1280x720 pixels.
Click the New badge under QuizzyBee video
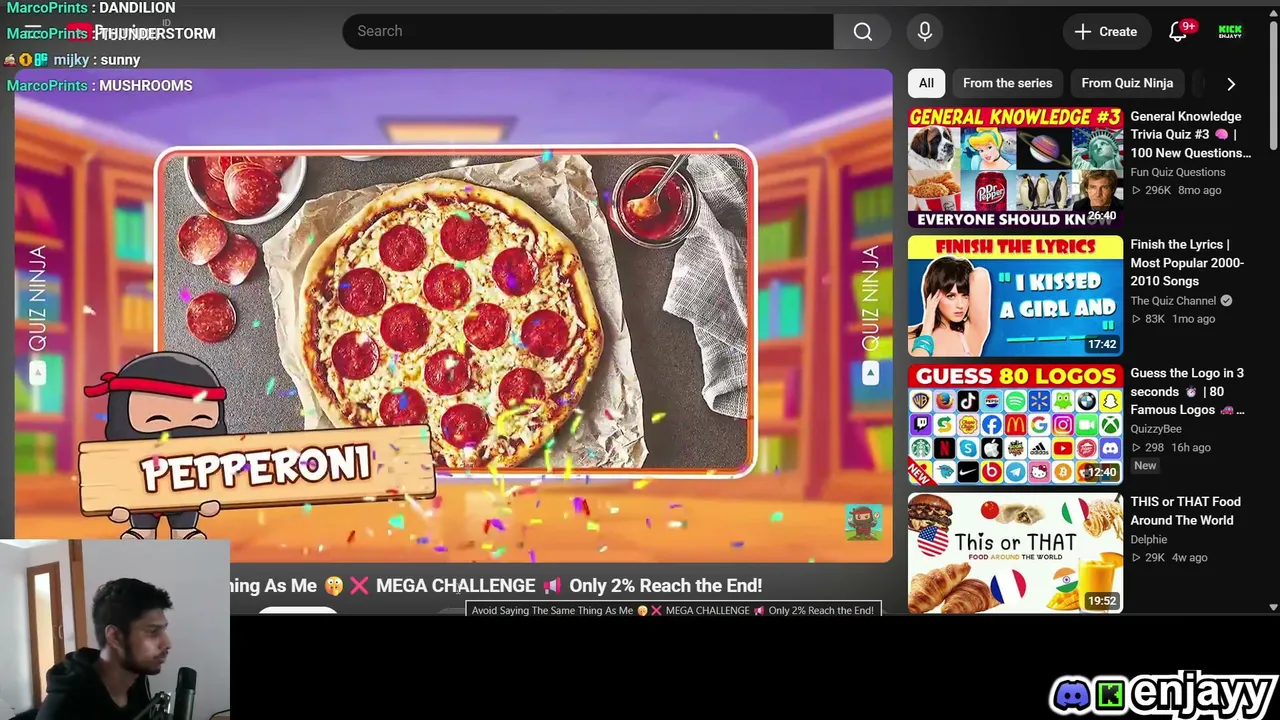[x=1145, y=466]
